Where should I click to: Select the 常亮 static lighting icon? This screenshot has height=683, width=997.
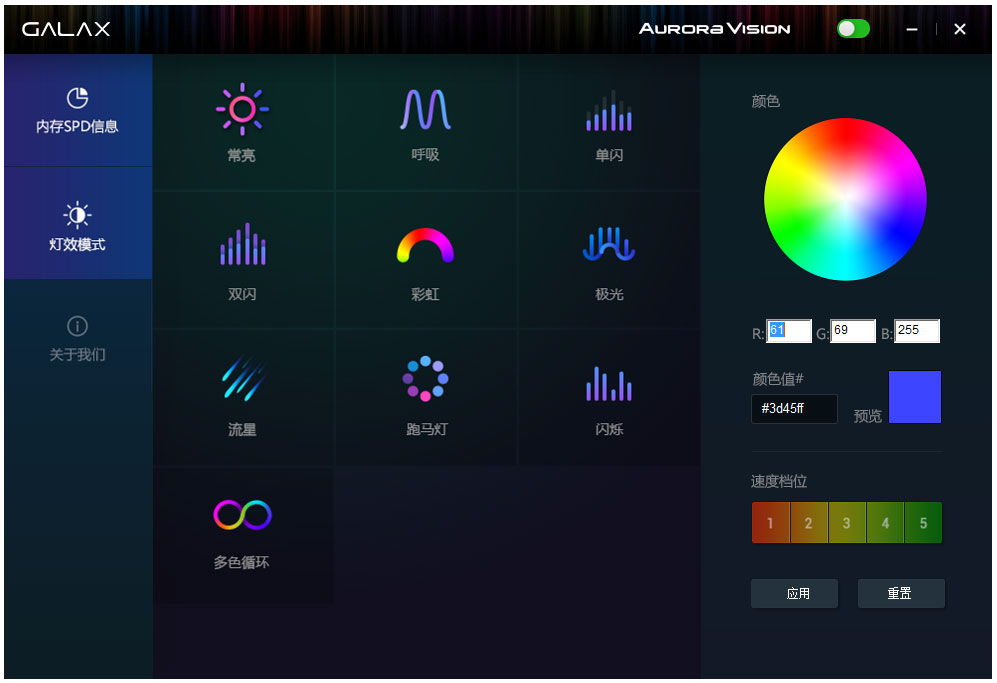[x=242, y=110]
